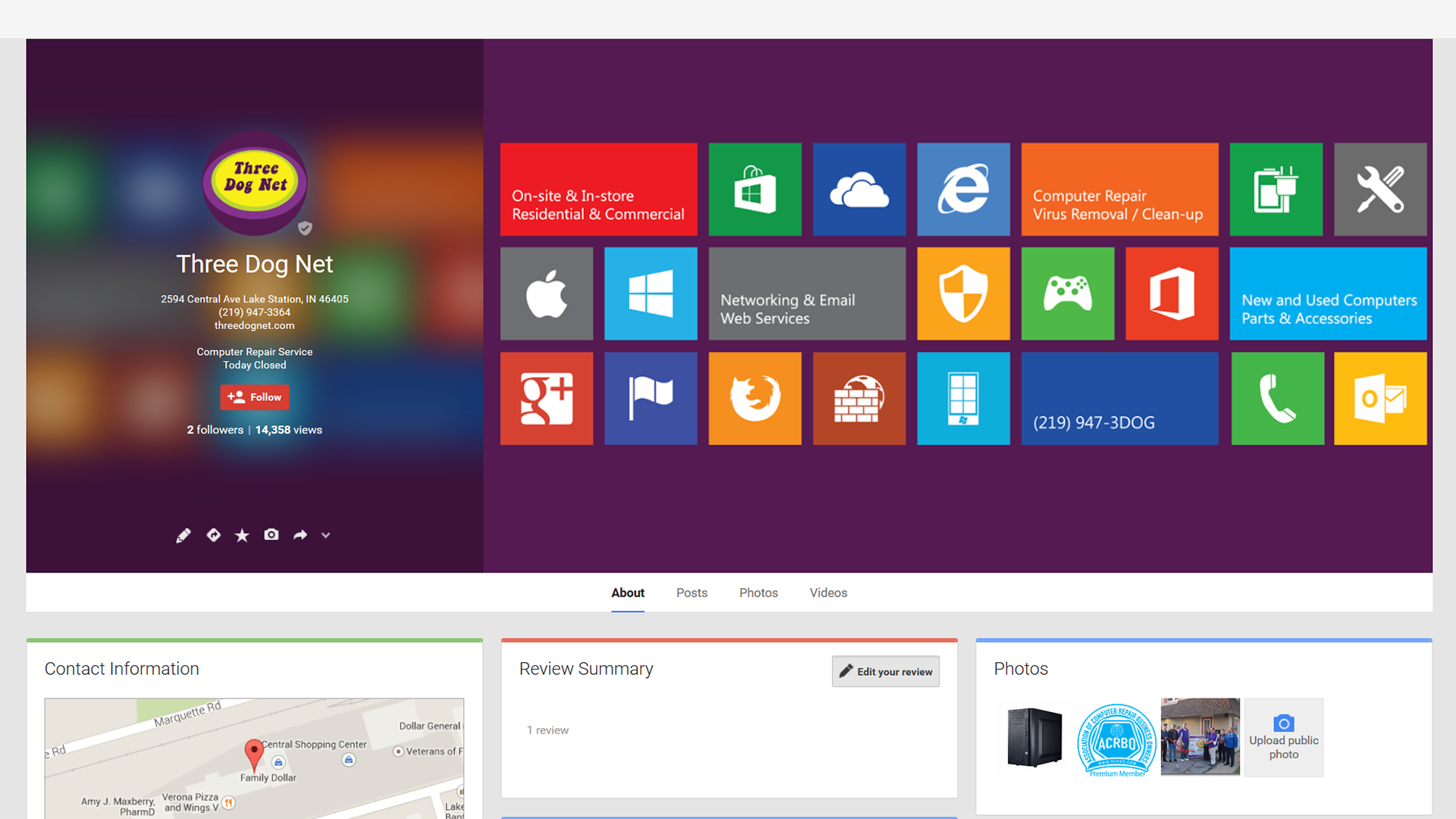Click Family Dollar label on map
The width and height of the screenshot is (1456, 819).
coord(268,778)
